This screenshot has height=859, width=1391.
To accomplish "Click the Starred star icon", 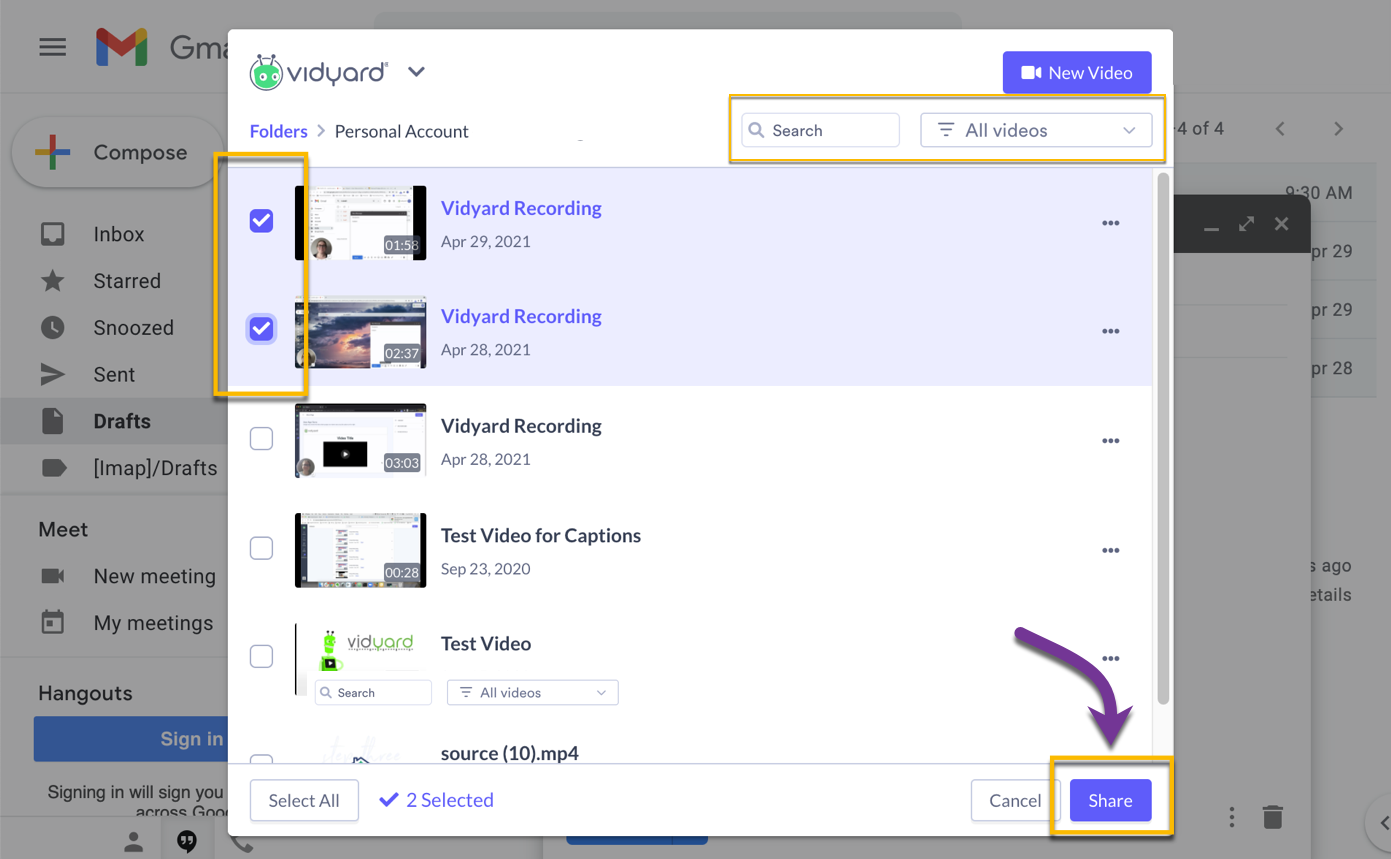I will click(52, 281).
